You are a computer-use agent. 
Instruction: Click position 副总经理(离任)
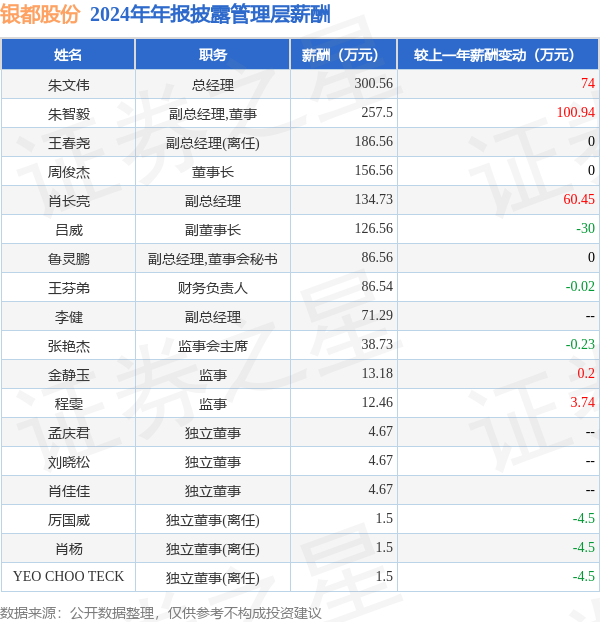213,143
